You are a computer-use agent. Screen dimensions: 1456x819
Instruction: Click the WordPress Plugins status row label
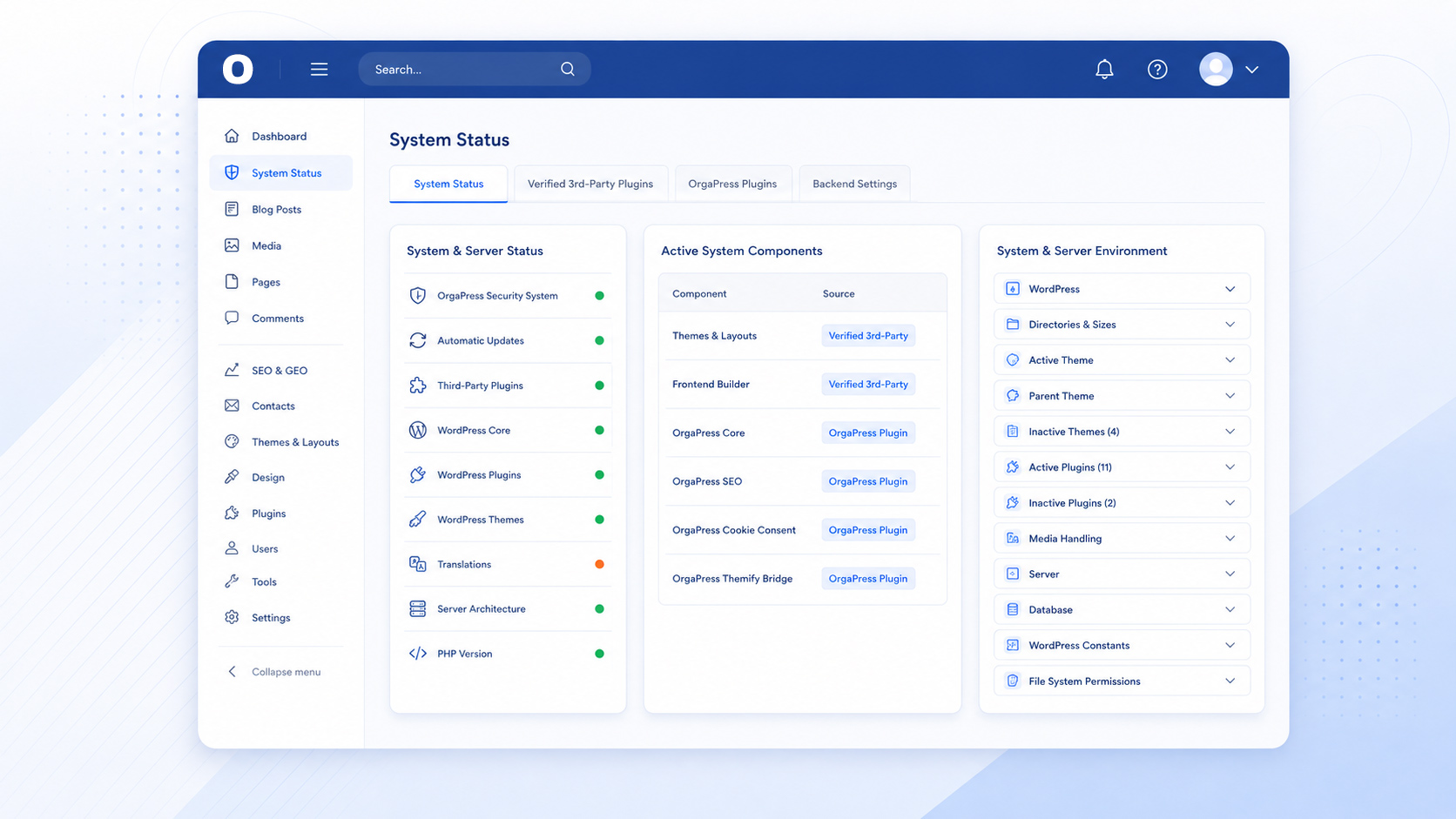pos(479,475)
